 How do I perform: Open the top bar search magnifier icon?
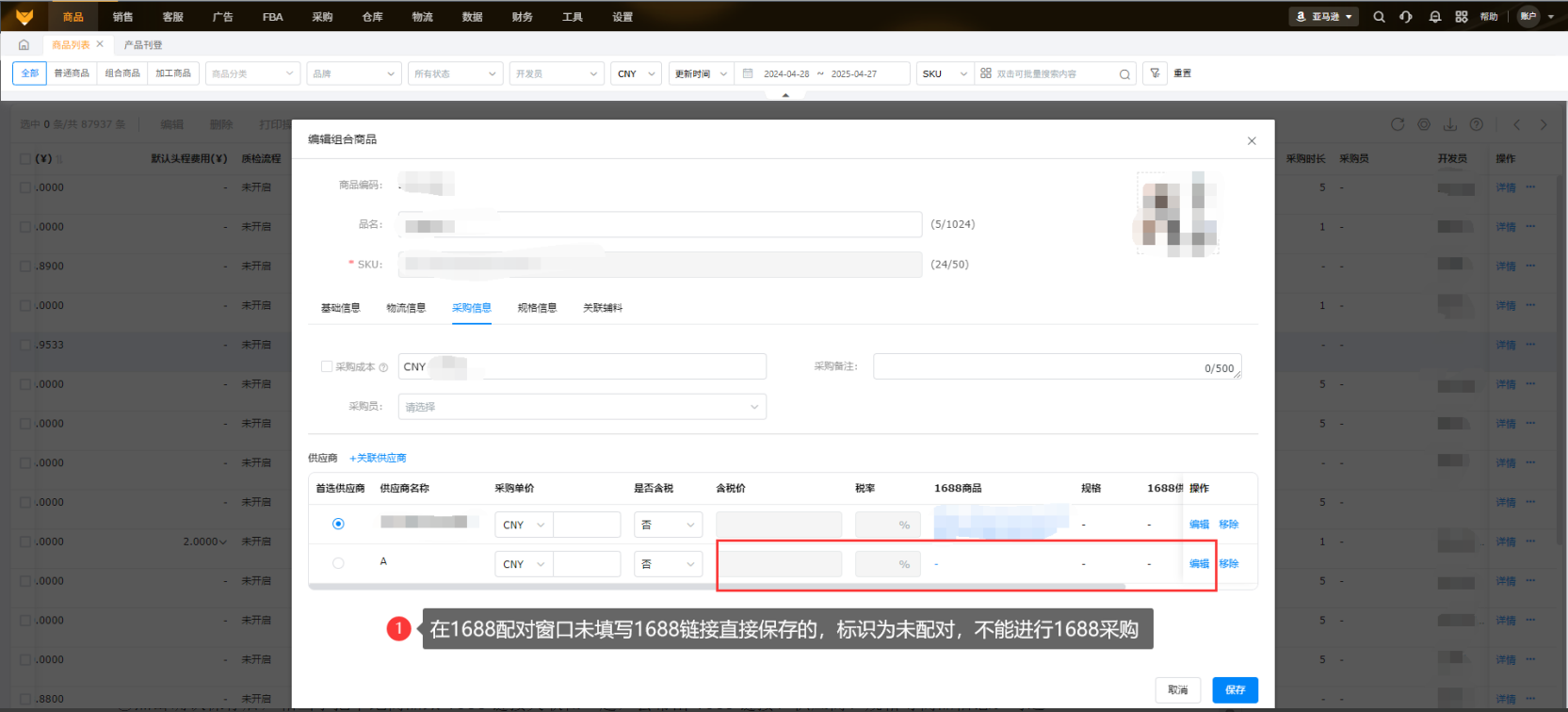pyautogui.click(x=1379, y=17)
